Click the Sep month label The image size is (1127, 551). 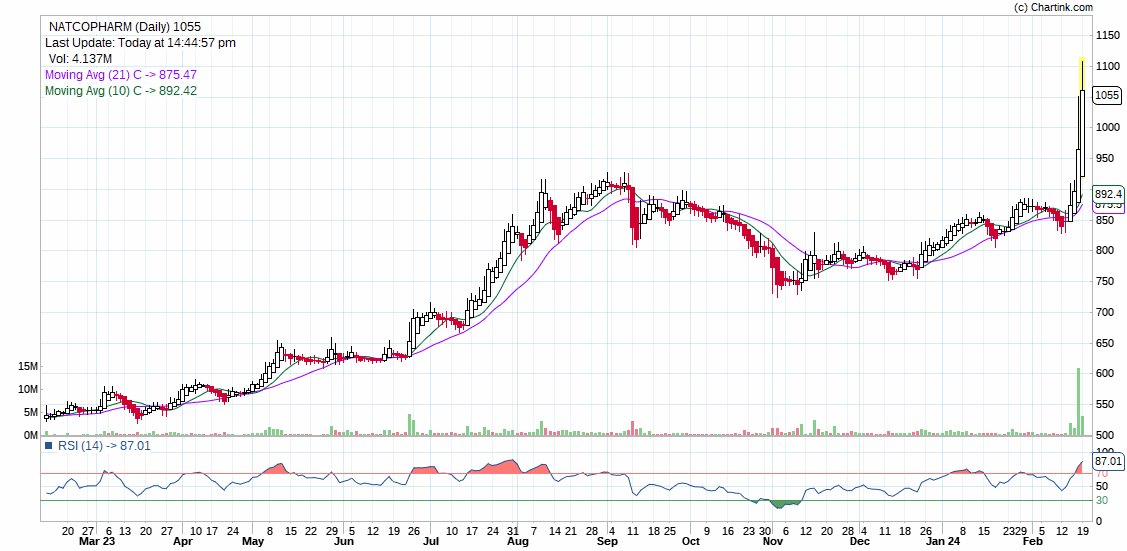coord(609,540)
